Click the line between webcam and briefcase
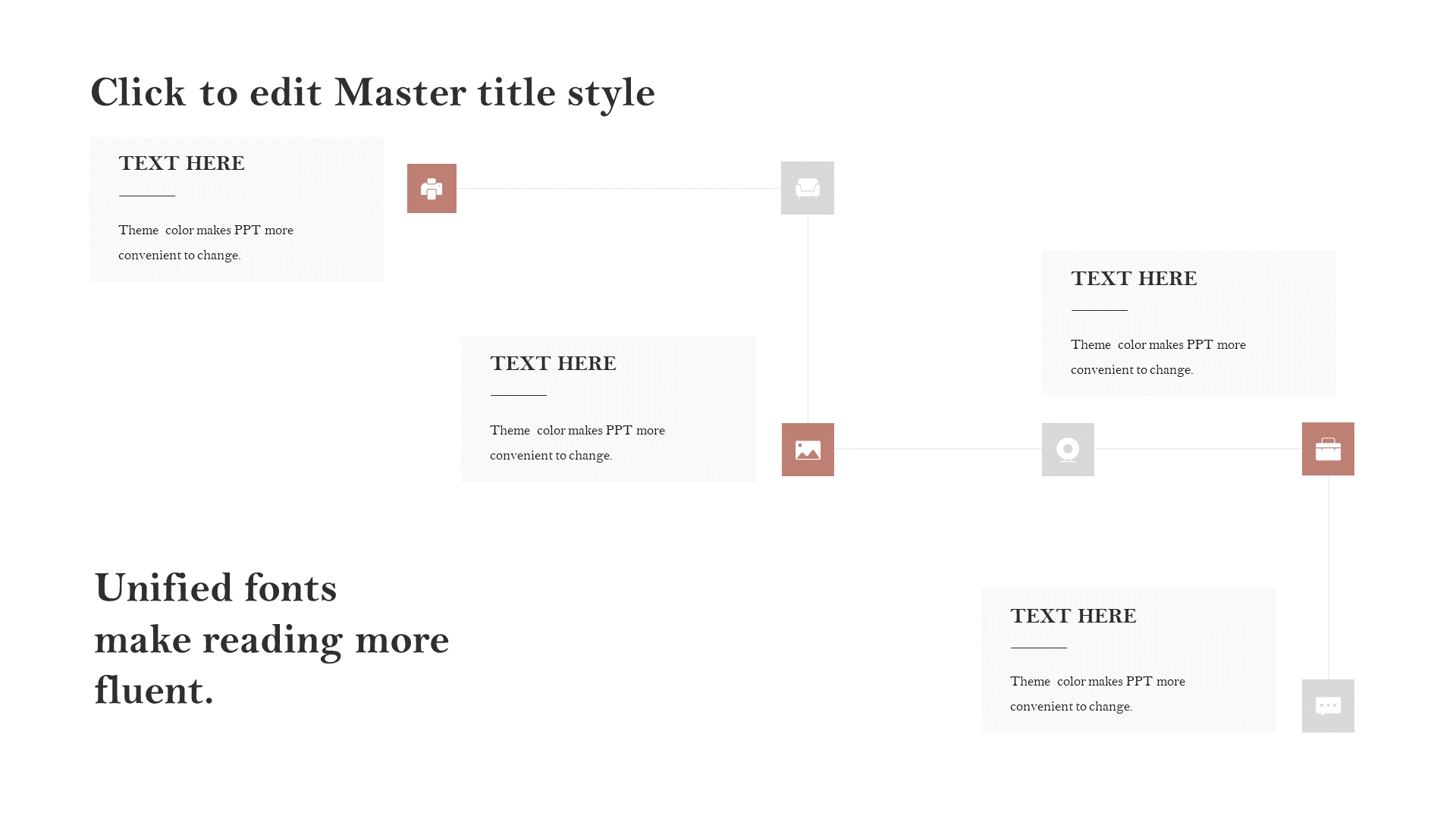1456x819 pixels. [1198, 449]
